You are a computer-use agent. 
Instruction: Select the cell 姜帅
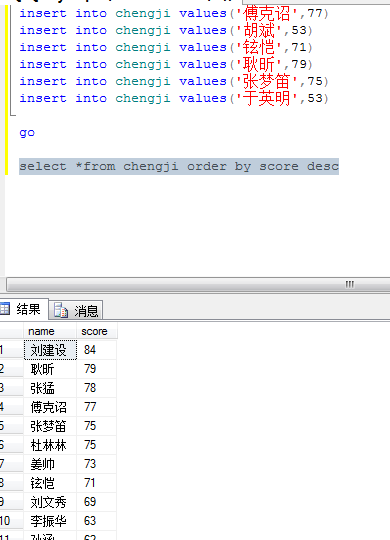click(50, 464)
